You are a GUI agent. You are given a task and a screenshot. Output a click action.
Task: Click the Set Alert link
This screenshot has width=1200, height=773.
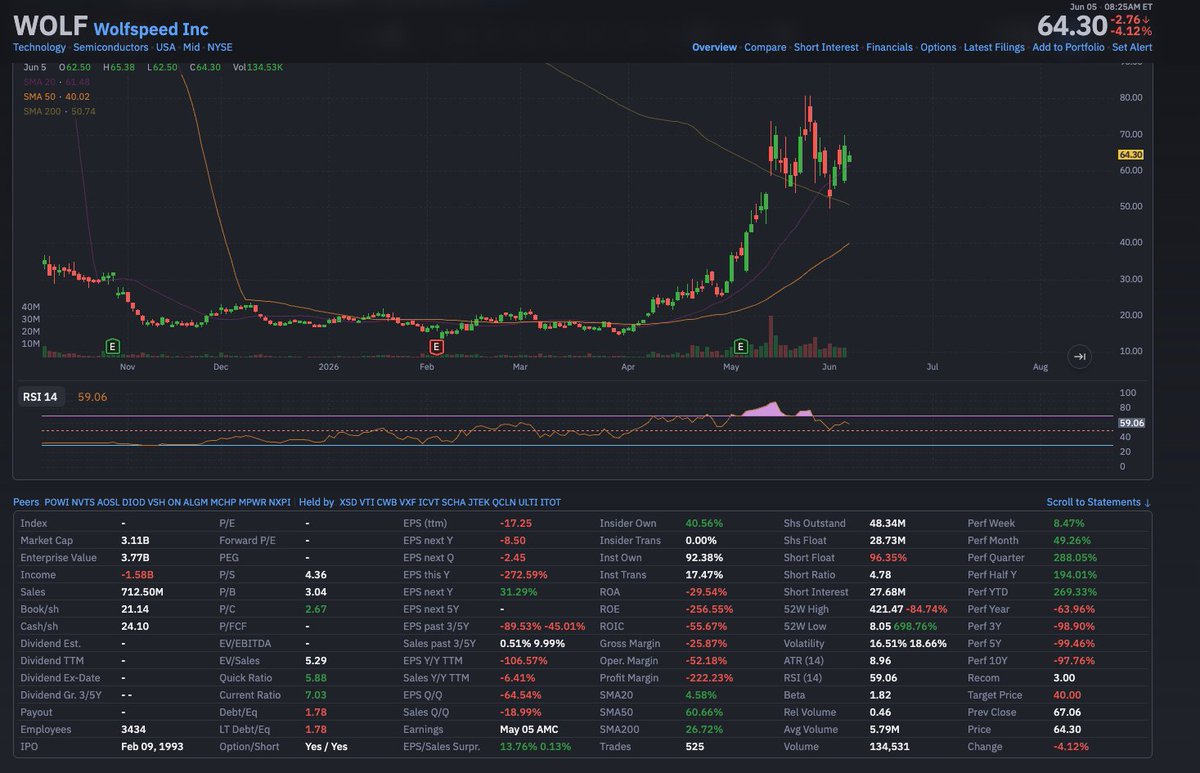coord(1132,47)
